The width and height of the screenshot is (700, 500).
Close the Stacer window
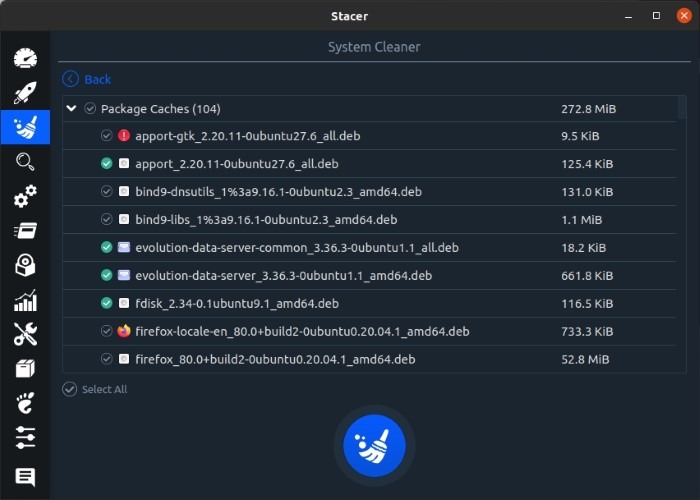[x=684, y=16]
